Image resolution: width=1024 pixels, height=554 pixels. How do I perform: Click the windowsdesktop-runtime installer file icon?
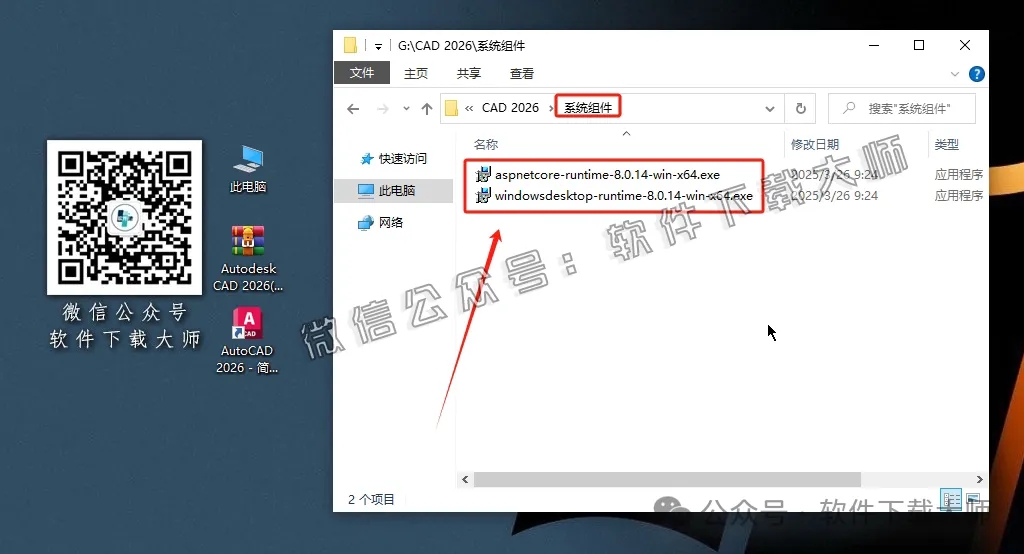483,195
